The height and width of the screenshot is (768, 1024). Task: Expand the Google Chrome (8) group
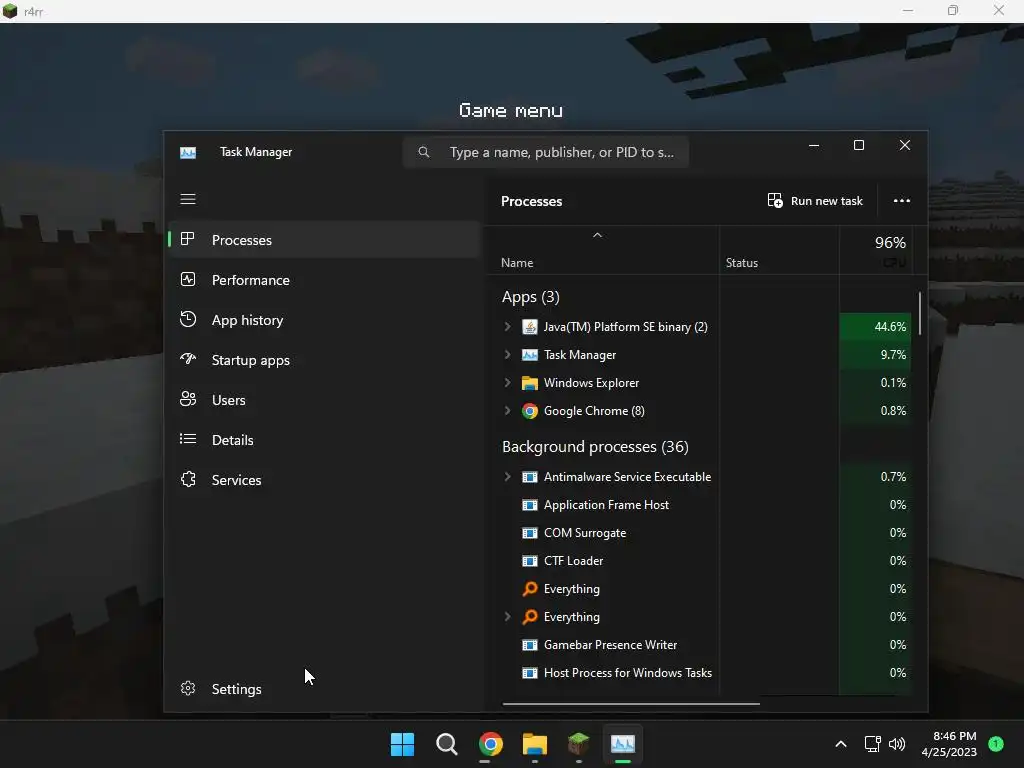[x=507, y=411]
